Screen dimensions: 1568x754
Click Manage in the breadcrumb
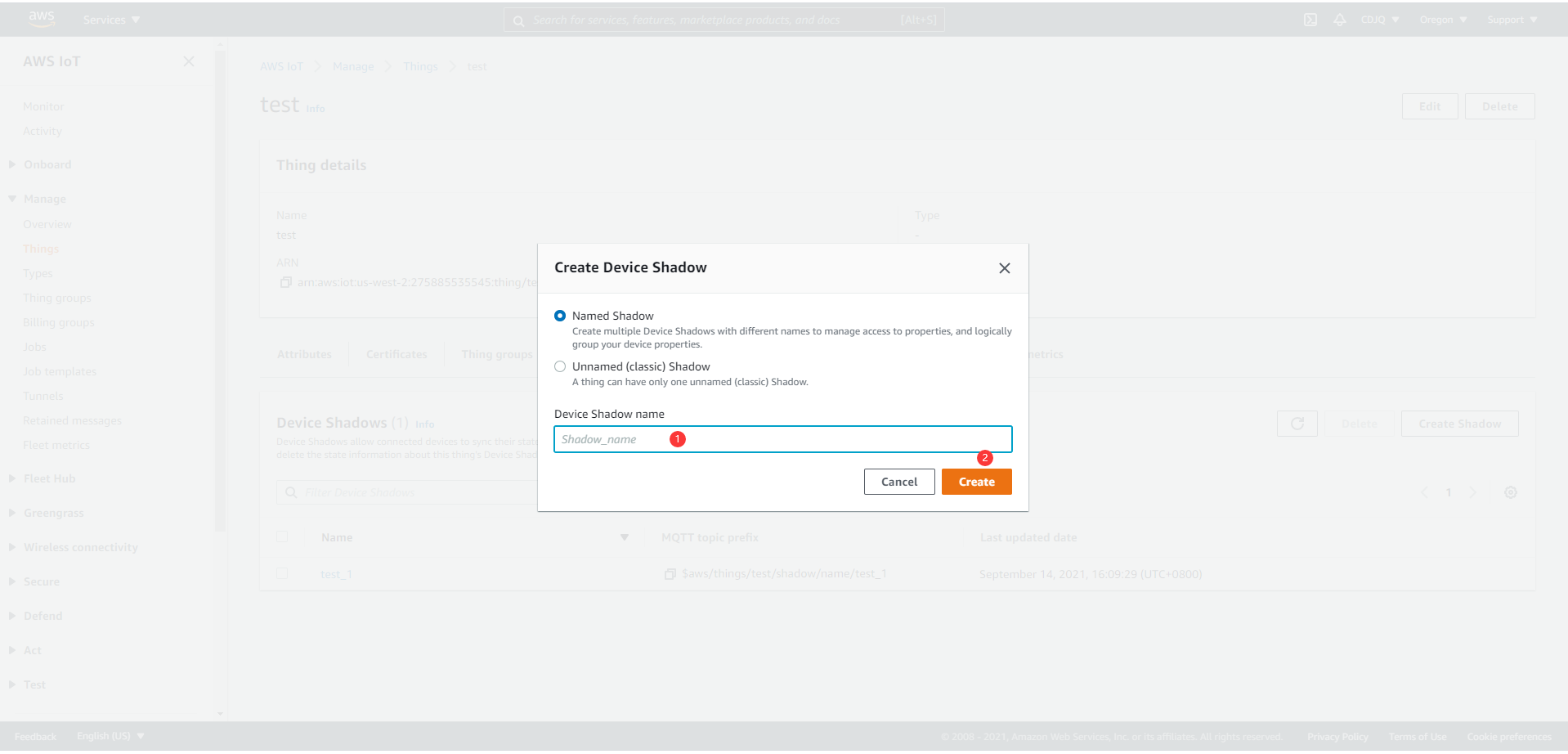353,66
